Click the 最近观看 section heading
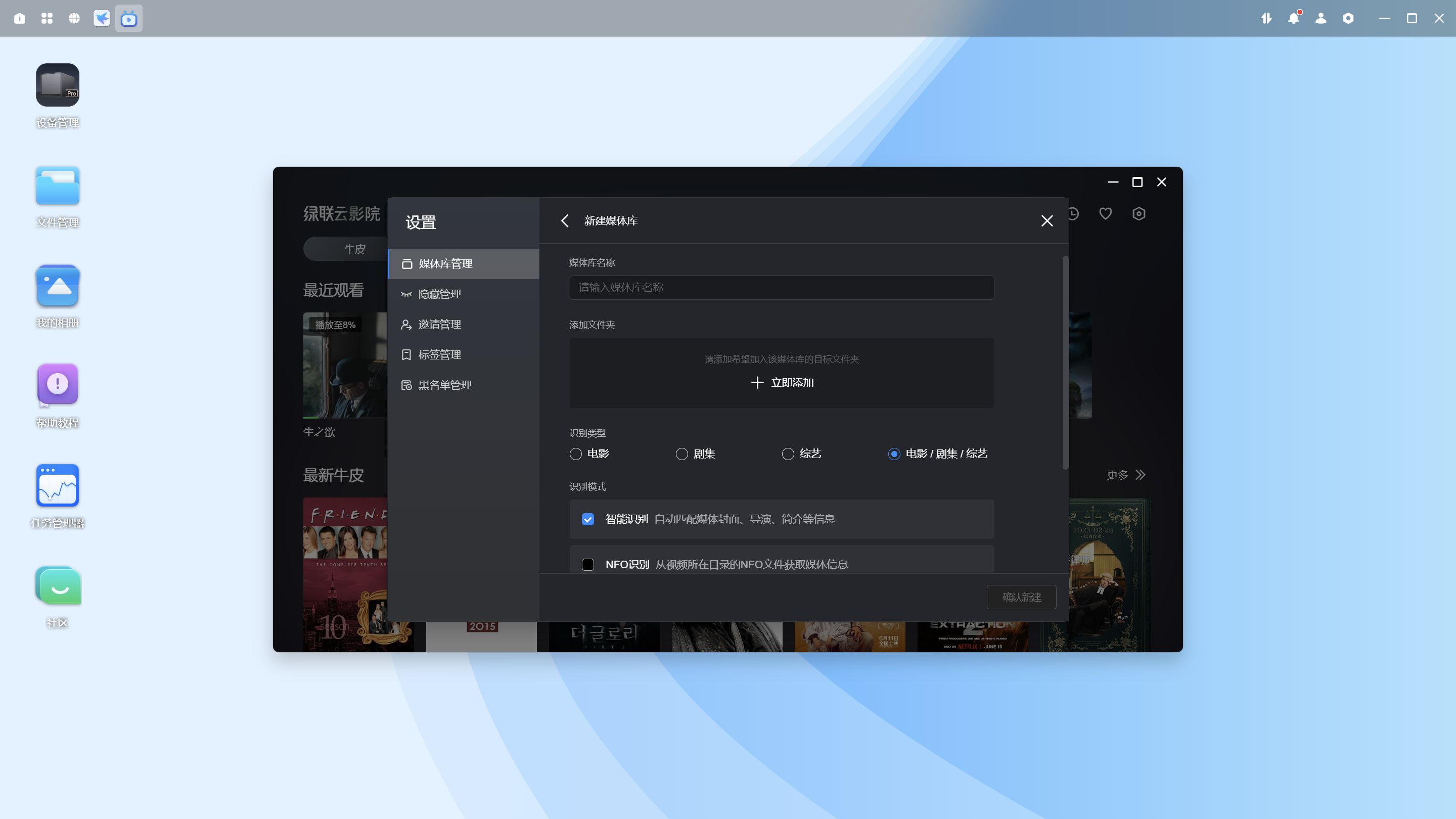This screenshot has height=819, width=1456. click(333, 290)
